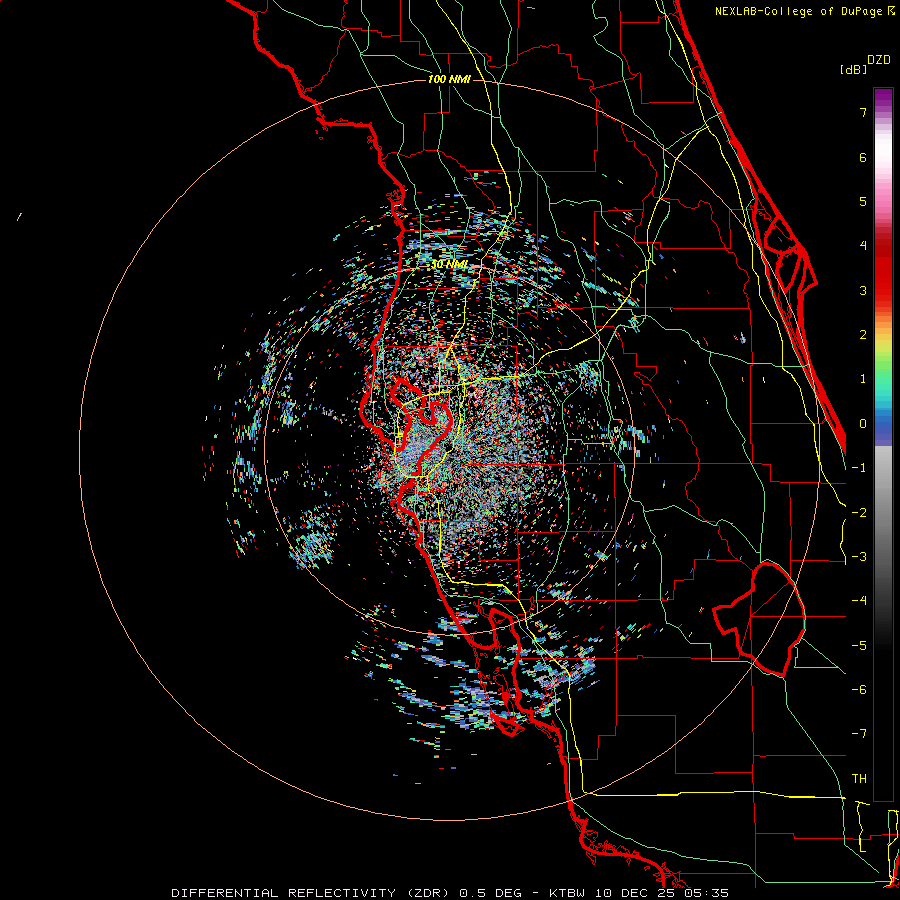
Task: Click the -7 dB color scale label
Action: 859,734
